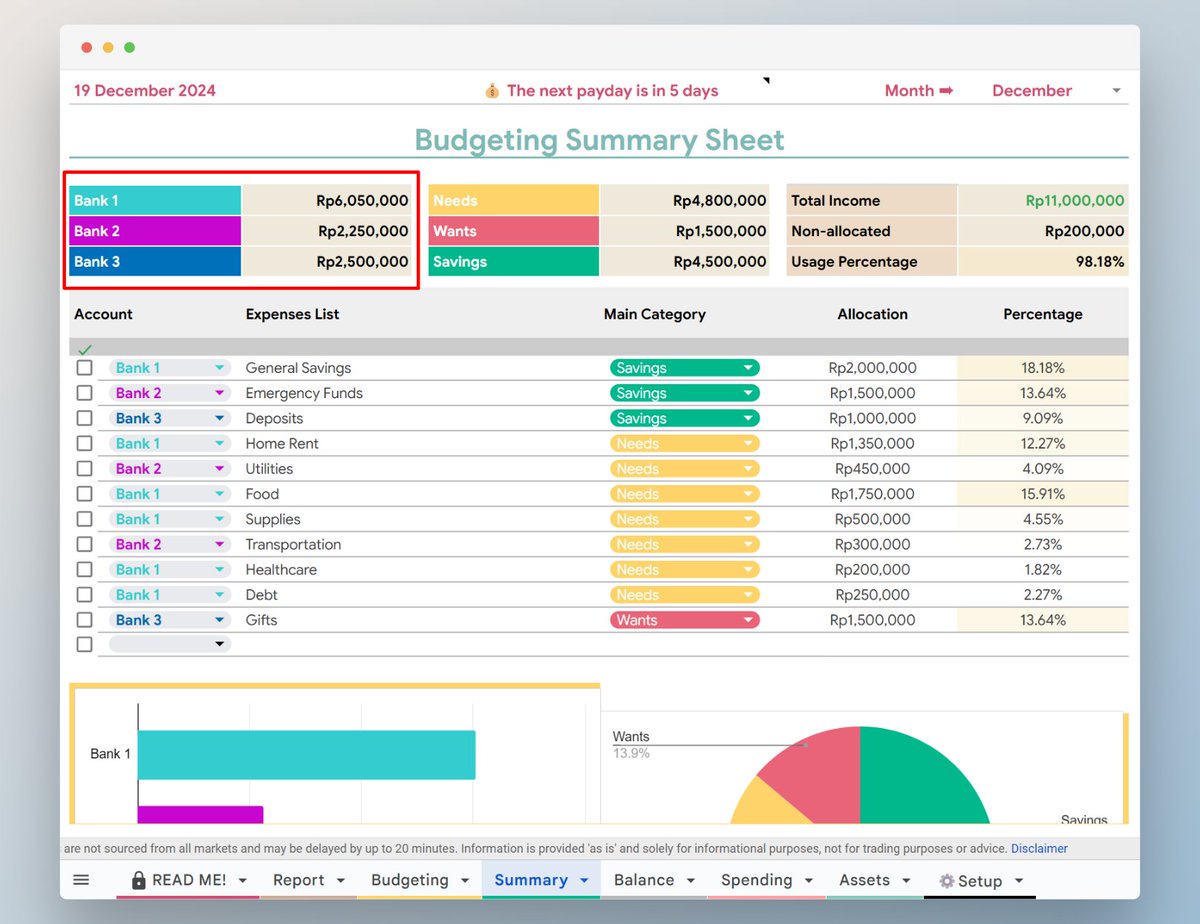Click the Wants slice of pie chart
The image size is (1200, 924).
(x=820, y=775)
